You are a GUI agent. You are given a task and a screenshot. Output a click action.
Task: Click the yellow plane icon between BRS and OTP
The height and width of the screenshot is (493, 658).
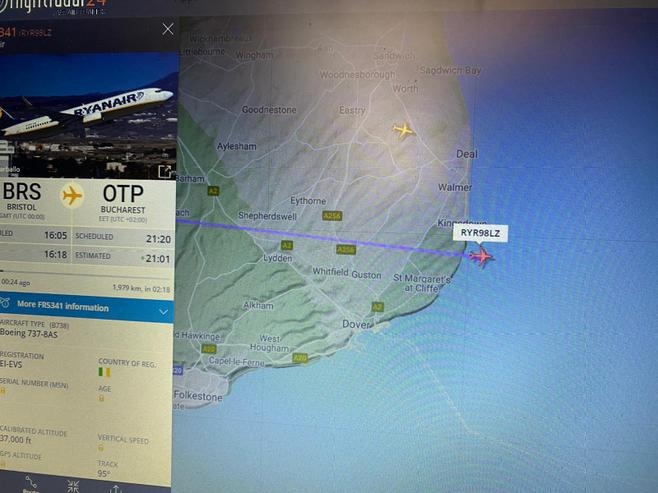72,196
